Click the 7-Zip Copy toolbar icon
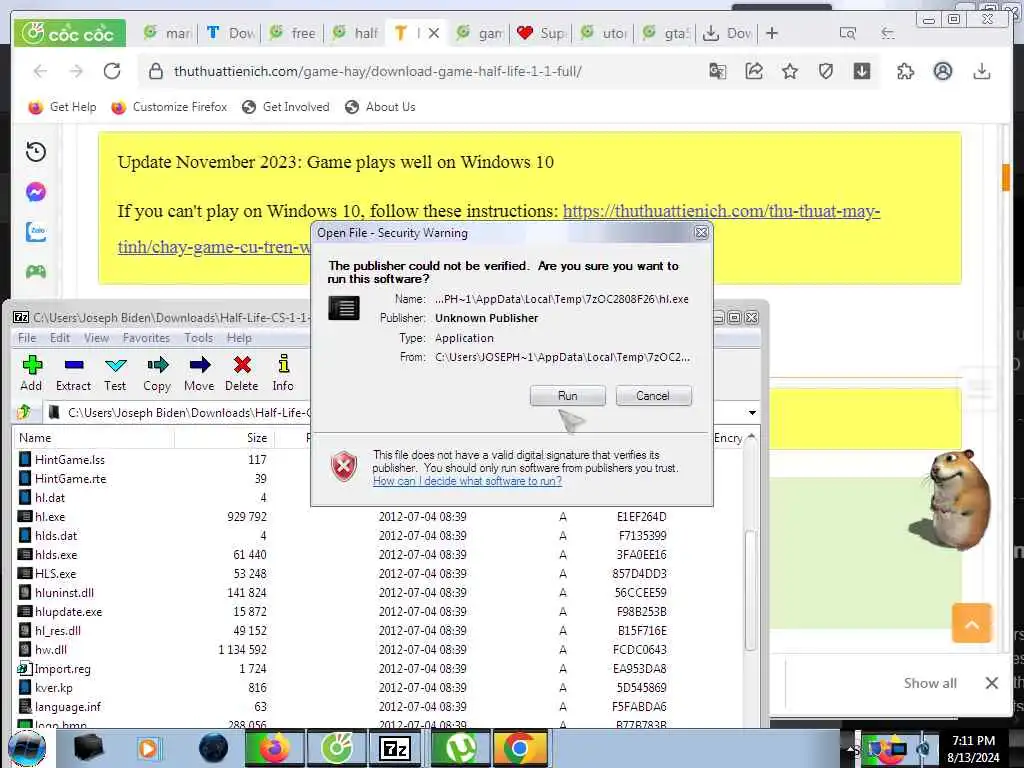The height and width of the screenshot is (768, 1024). tap(157, 374)
